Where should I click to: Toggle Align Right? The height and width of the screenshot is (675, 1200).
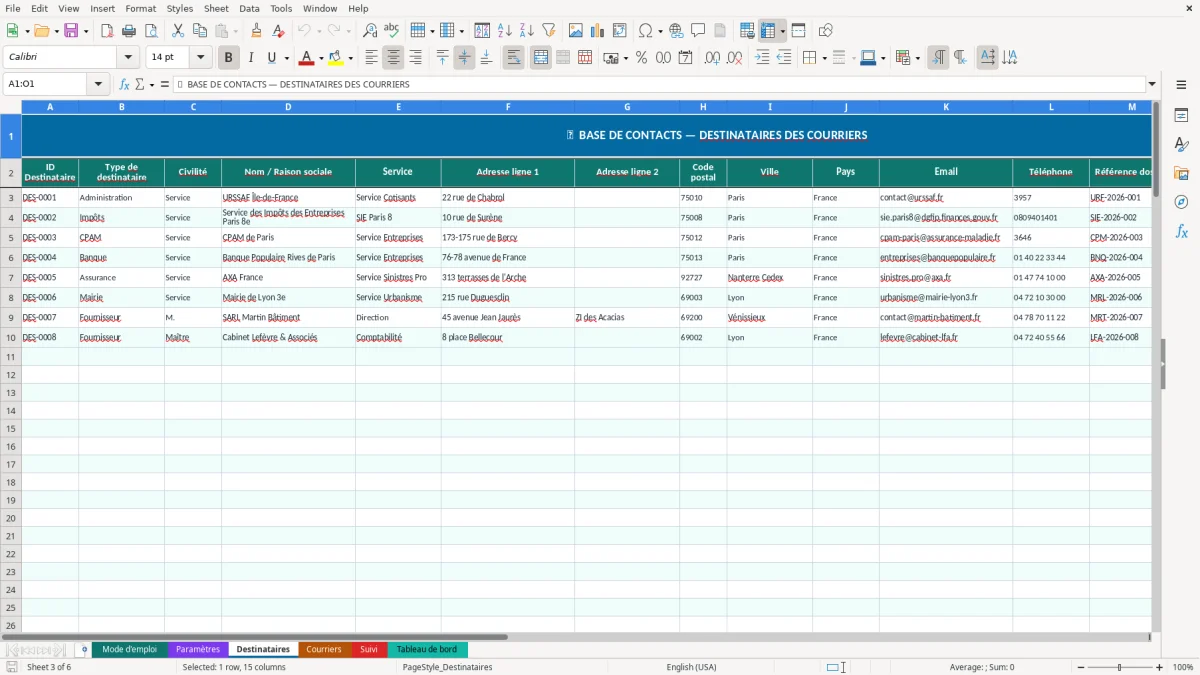click(416, 58)
